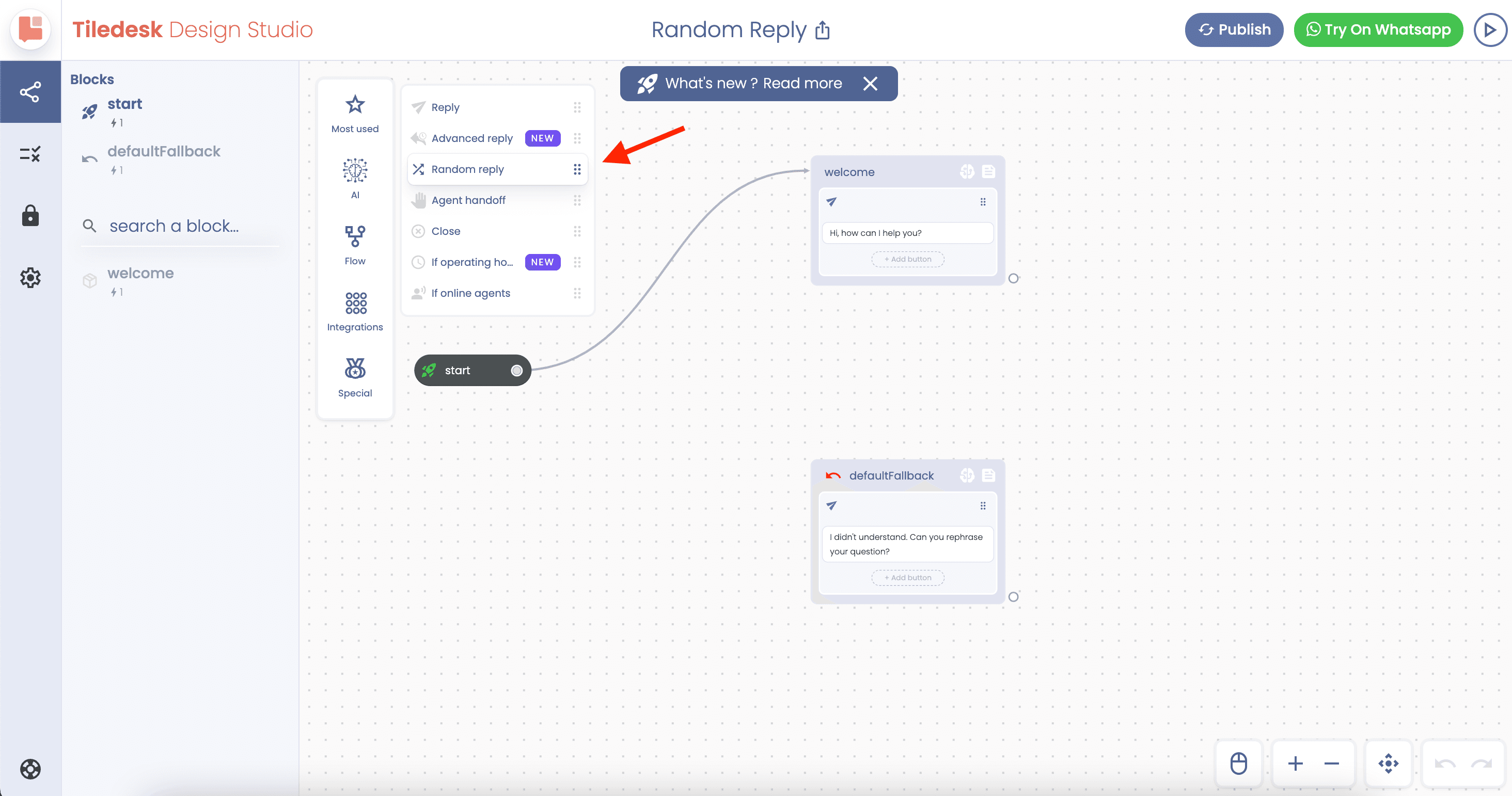Click drag handle of Agent handoff
The height and width of the screenshot is (796, 1512).
pos(577,200)
